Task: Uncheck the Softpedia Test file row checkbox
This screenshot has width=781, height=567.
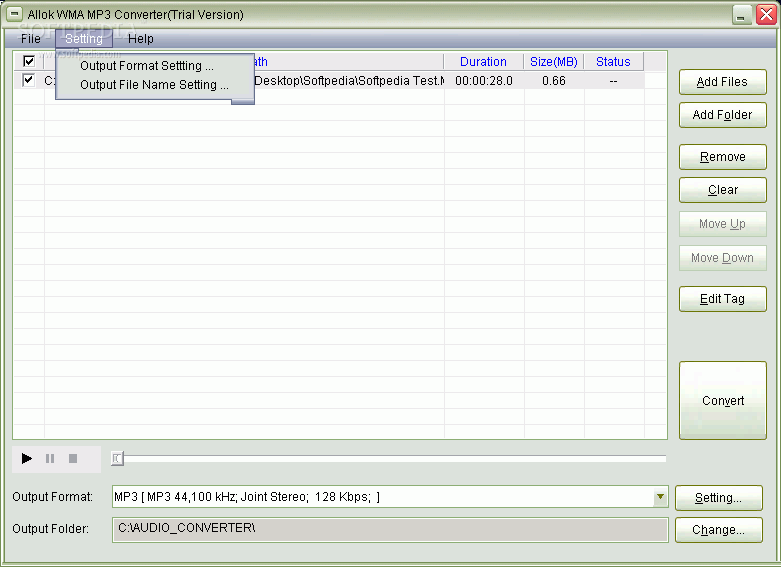Action: click(x=29, y=80)
